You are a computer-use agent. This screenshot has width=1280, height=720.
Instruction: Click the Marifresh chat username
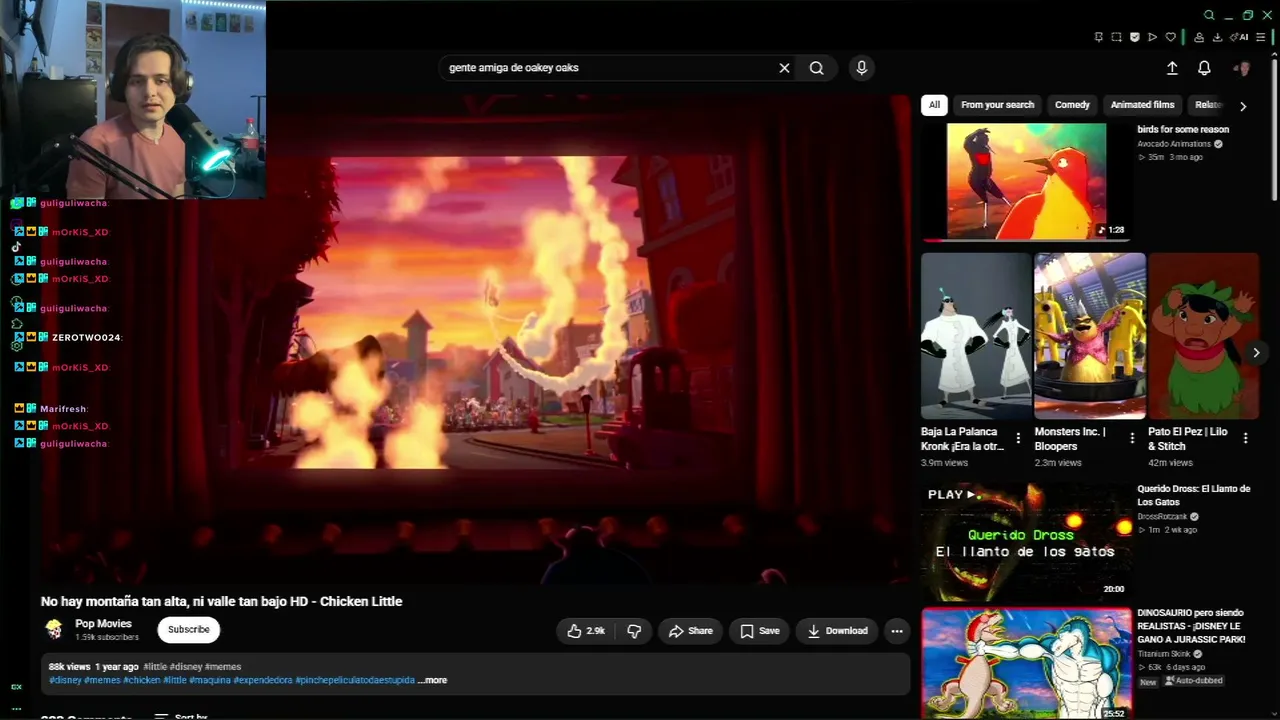click(x=63, y=409)
